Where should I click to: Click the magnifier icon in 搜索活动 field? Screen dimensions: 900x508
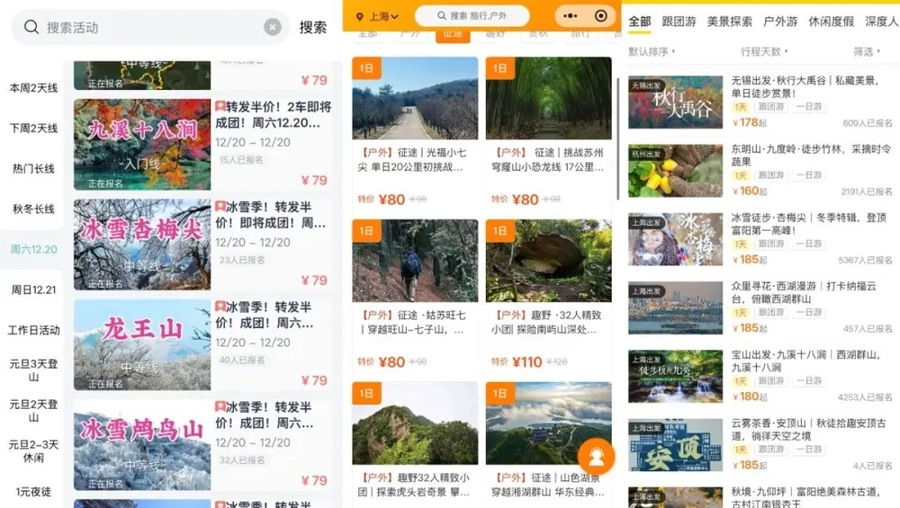tap(32, 27)
